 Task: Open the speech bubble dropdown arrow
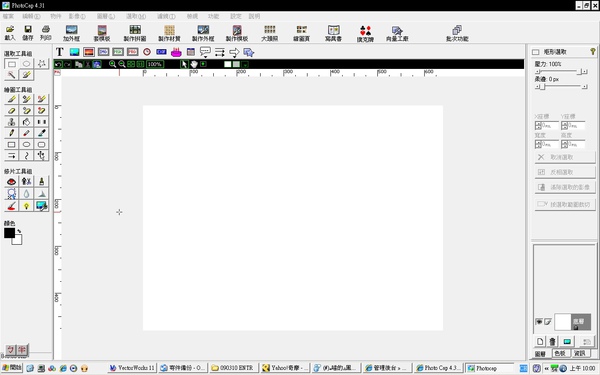pos(205,57)
